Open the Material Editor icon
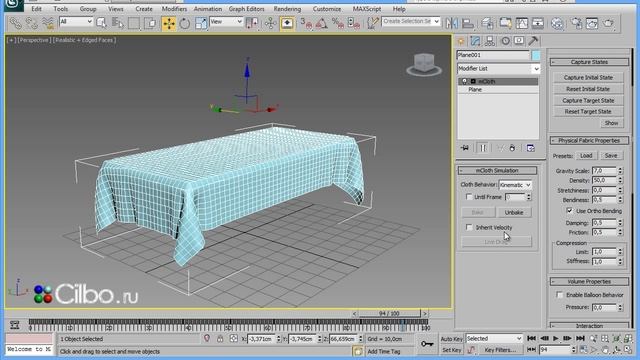 (x=557, y=23)
